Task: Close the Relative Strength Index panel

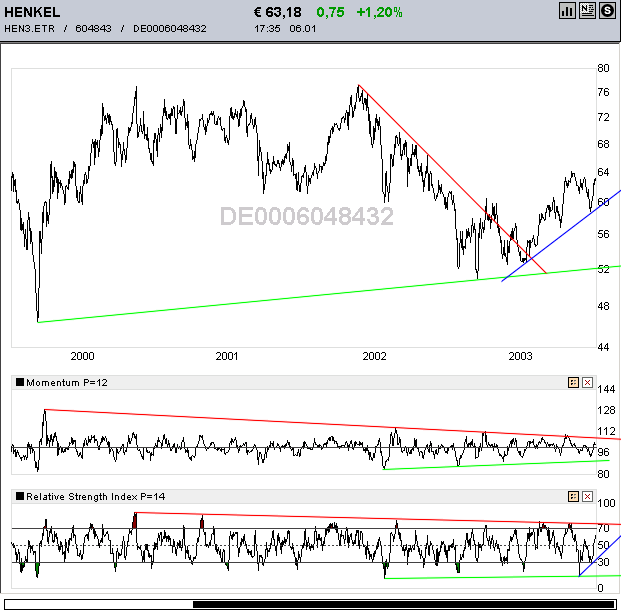Action: point(587,497)
